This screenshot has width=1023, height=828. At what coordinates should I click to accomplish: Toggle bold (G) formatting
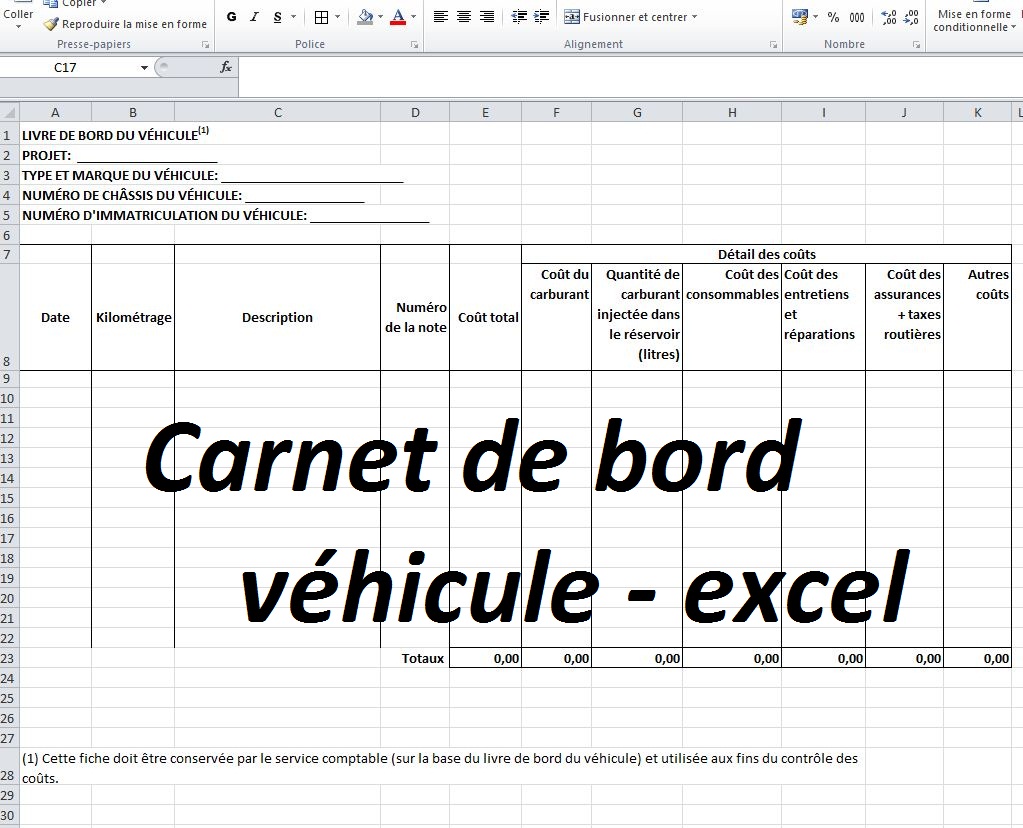pos(232,17)
